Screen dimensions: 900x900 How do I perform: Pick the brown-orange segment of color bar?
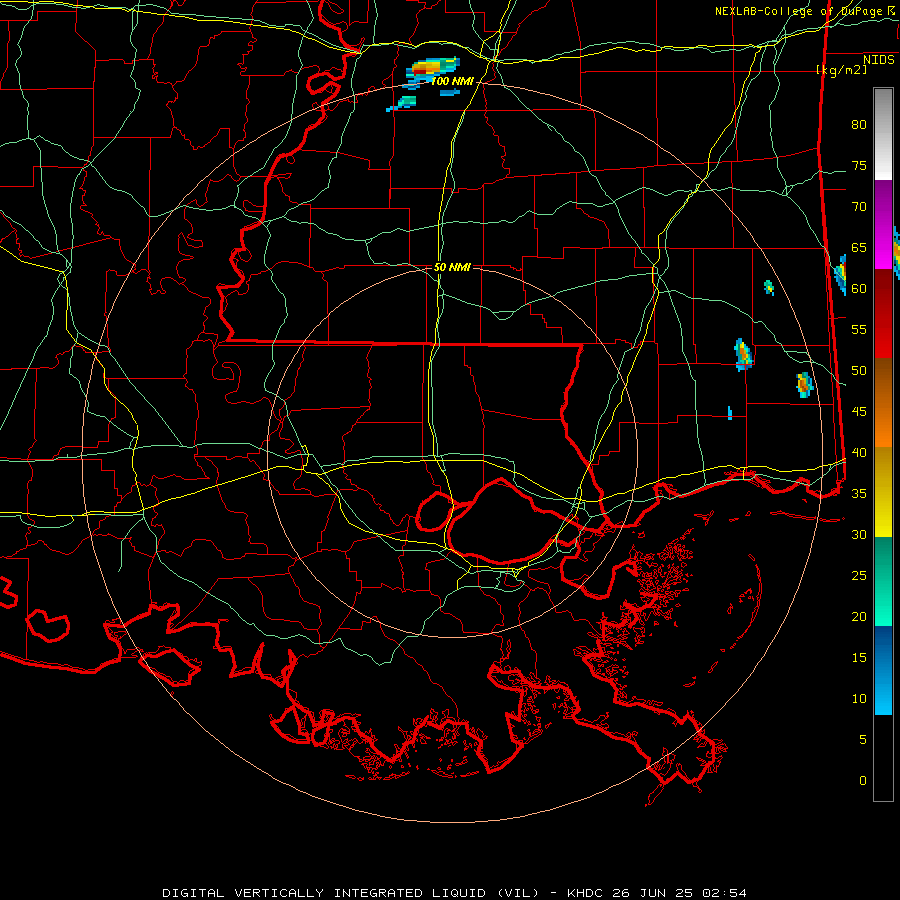(x=883, y=403)
